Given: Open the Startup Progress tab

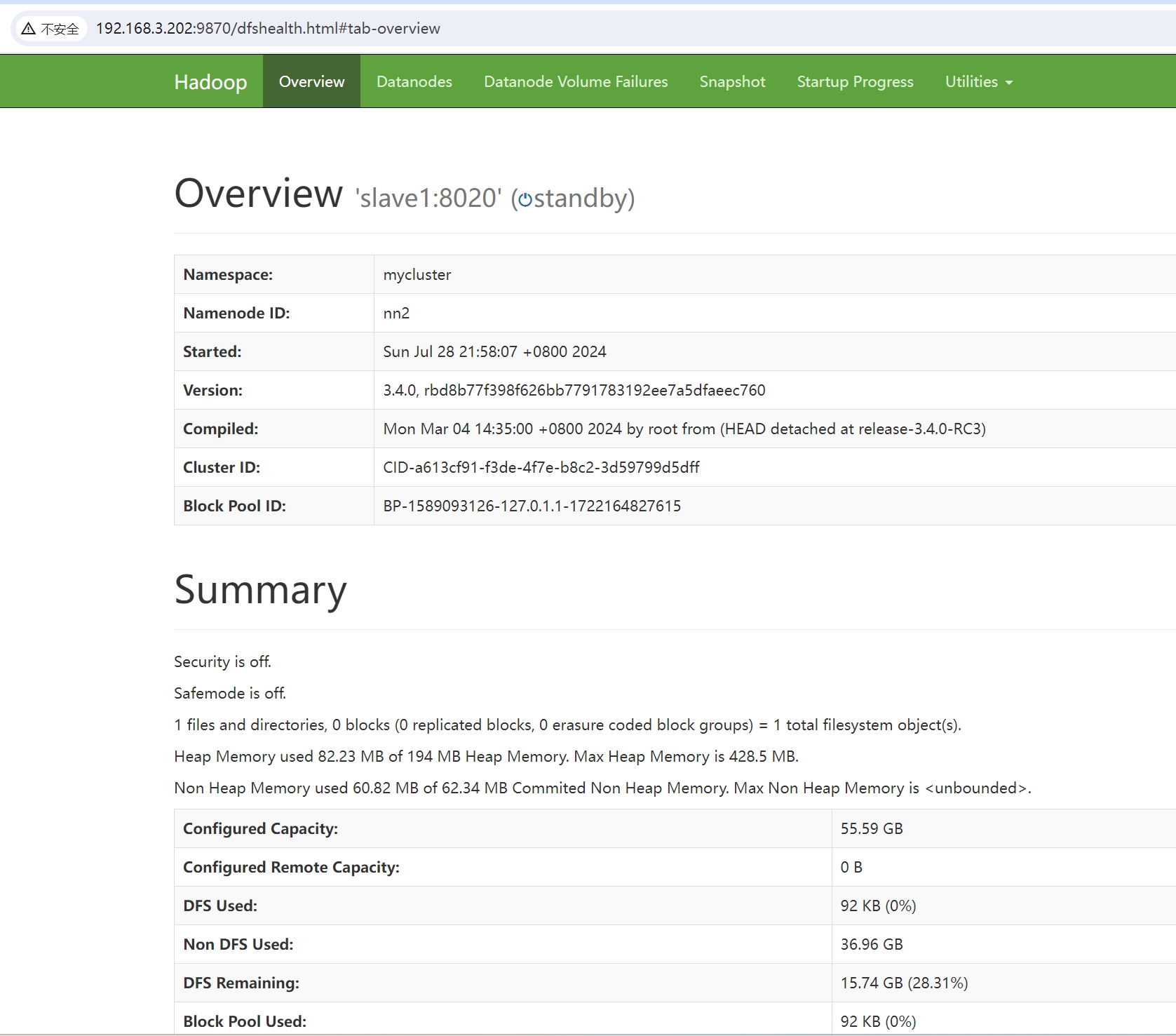Looking at the screenshot, I should 855,81.
